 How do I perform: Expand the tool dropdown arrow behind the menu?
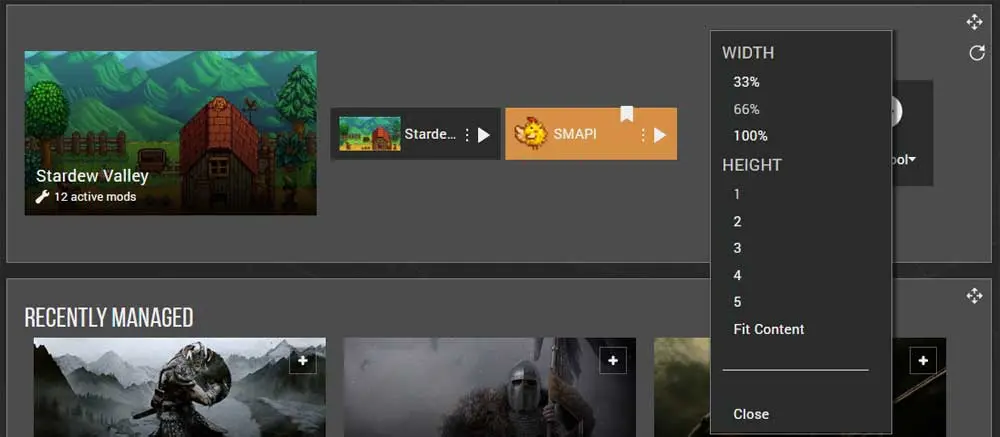pos(912,159)
